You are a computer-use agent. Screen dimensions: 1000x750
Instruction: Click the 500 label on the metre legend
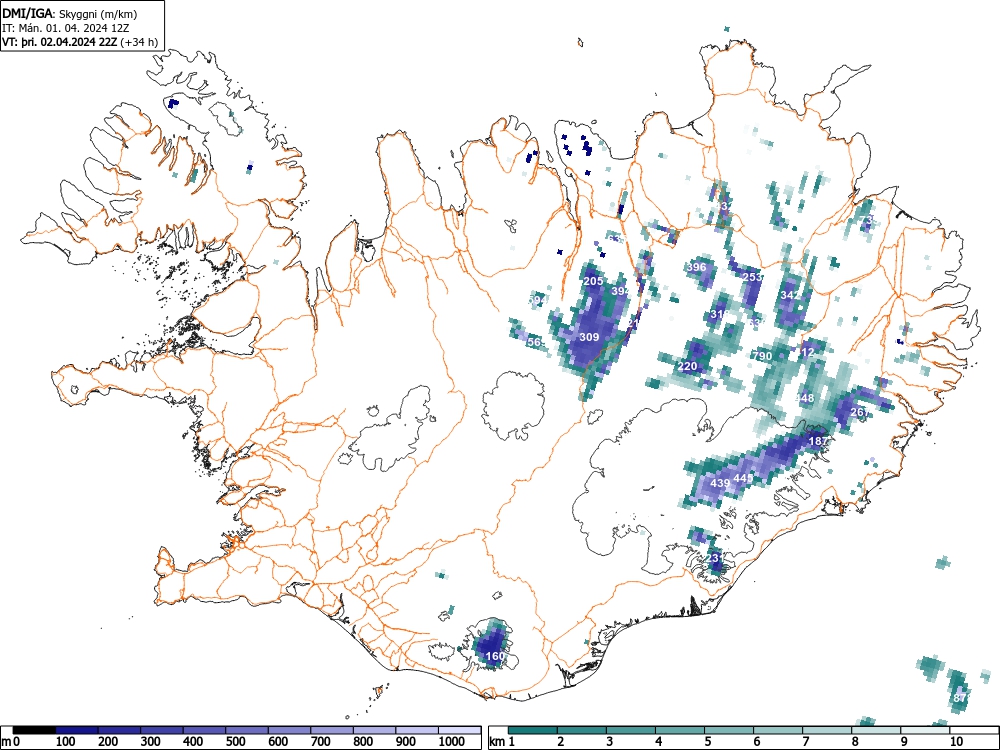coord(235,742)
